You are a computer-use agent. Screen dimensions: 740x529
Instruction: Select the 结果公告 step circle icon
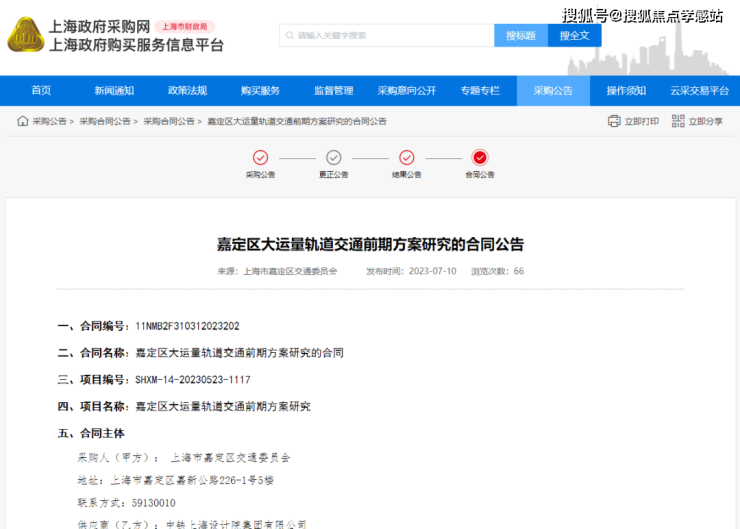tap(406, 157)
